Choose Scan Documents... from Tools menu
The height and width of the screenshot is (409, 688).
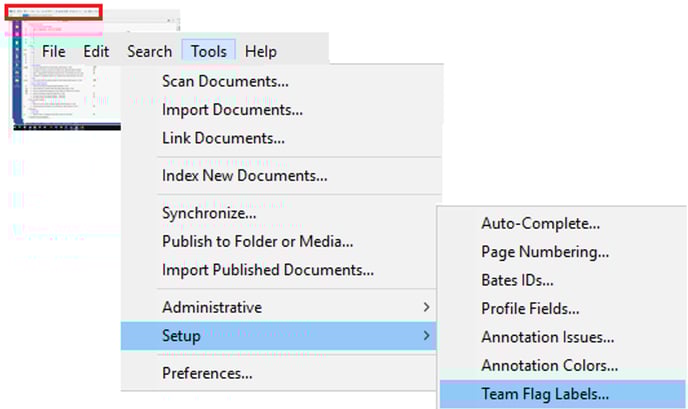click(225, 81)
